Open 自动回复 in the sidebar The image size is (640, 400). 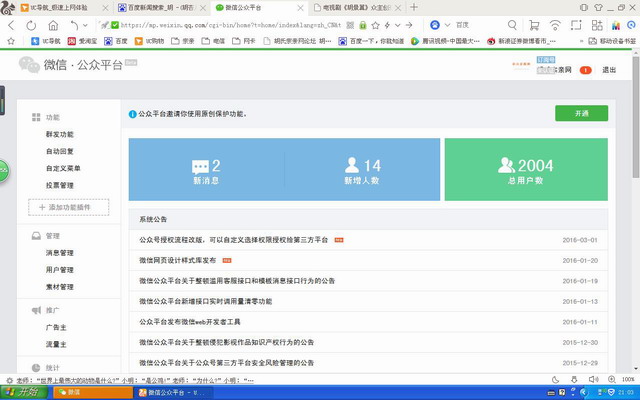60,151
